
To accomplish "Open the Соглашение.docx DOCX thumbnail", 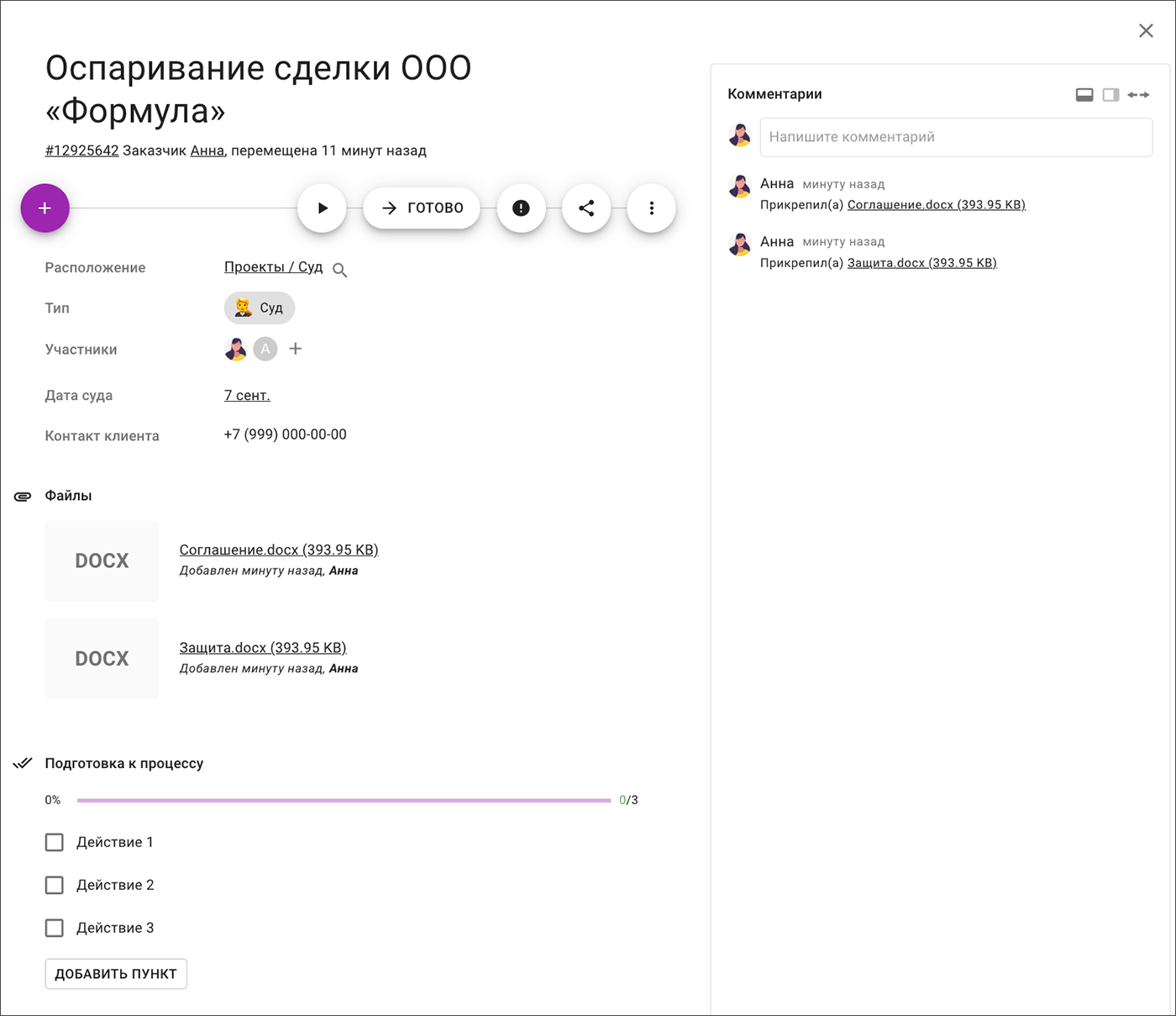I will tap(102, 561).
